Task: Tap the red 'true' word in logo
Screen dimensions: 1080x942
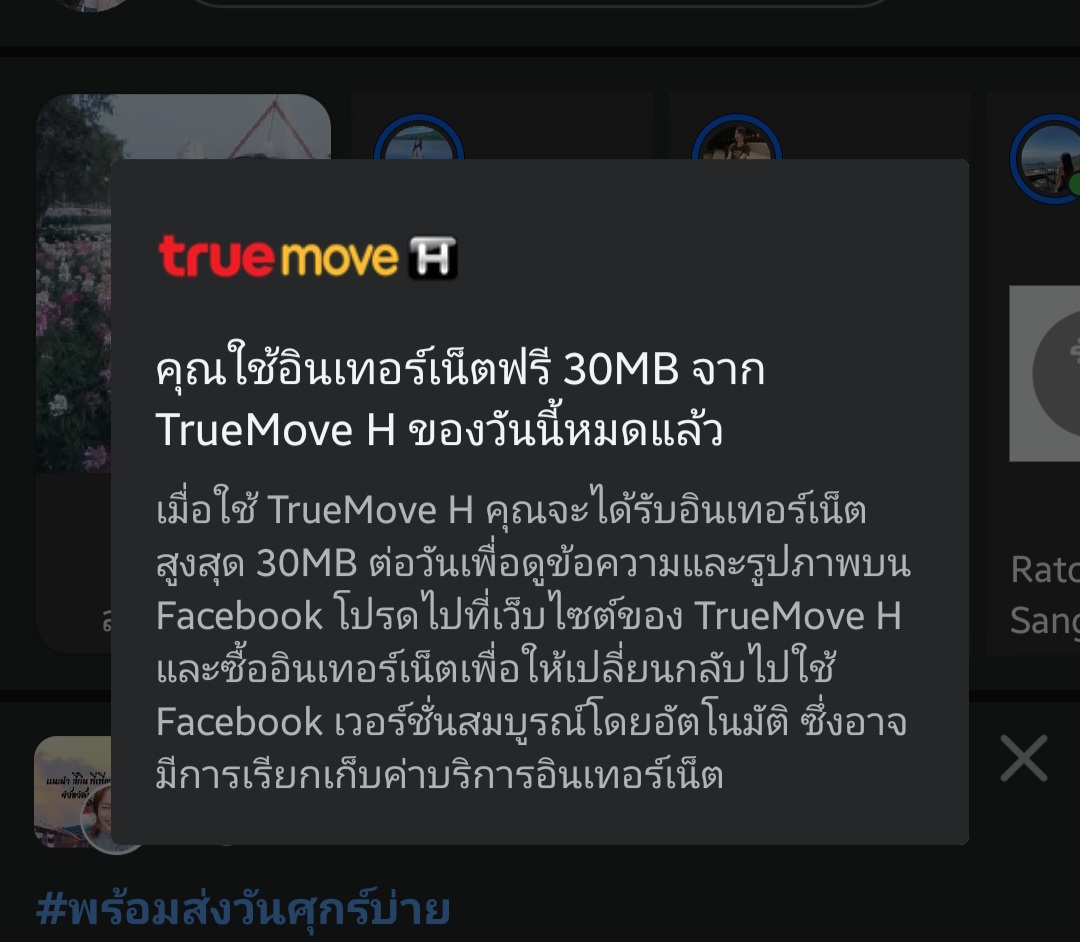Action: [216, 257]
